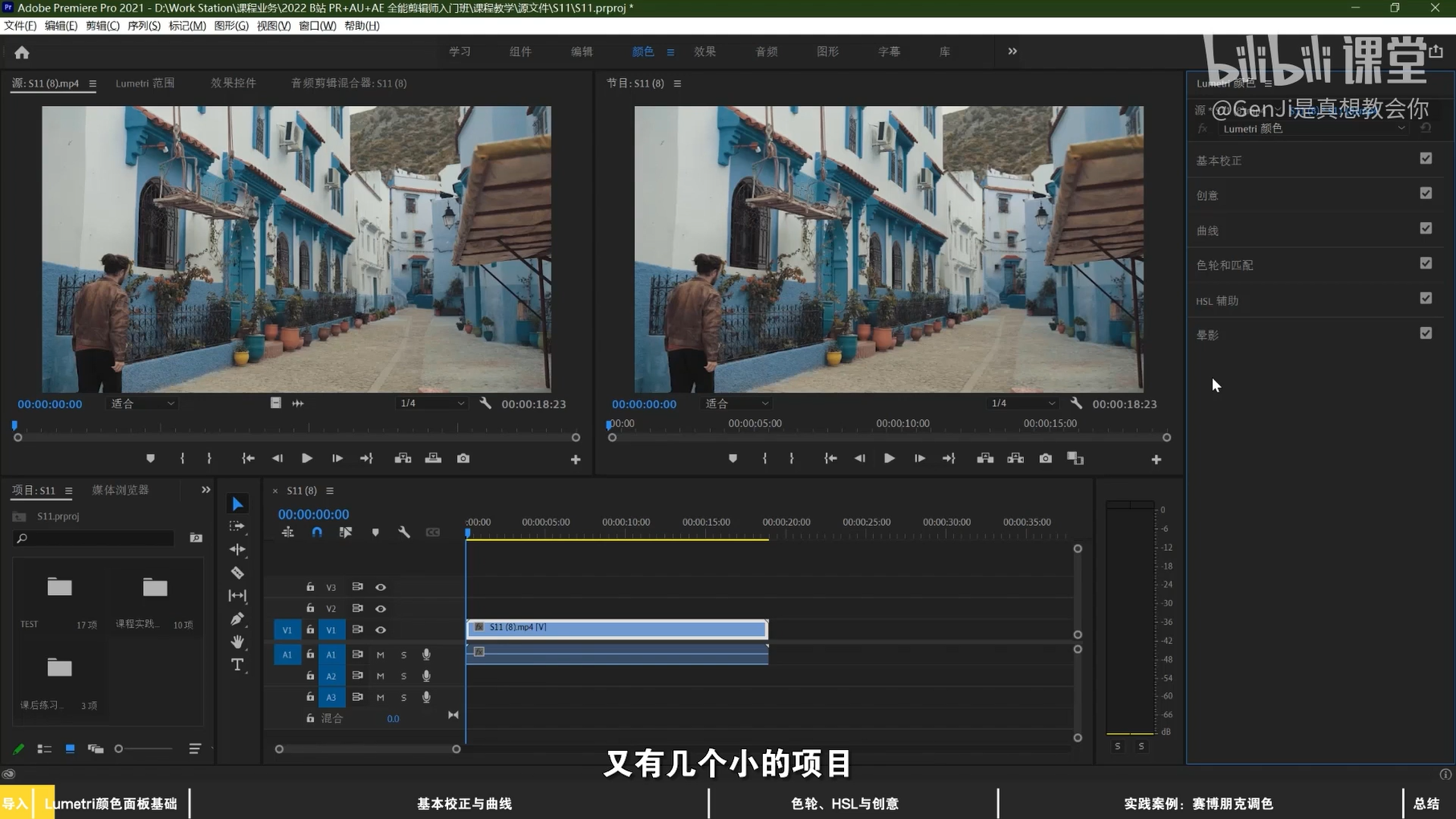Screen dimensions: 1456x819
Task: Hide track V1 with eye icon
Action: tap(381, 630)
